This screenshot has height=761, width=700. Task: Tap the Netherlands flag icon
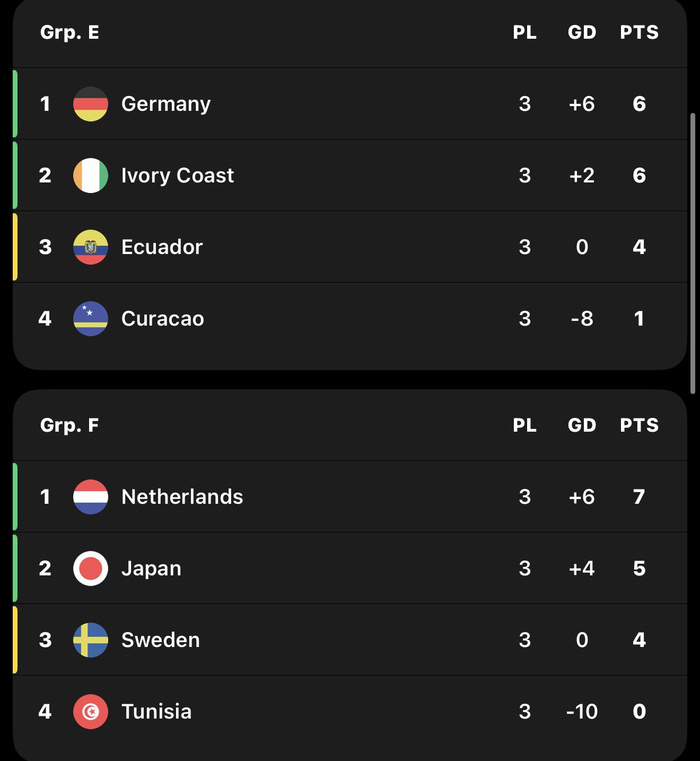90,496
